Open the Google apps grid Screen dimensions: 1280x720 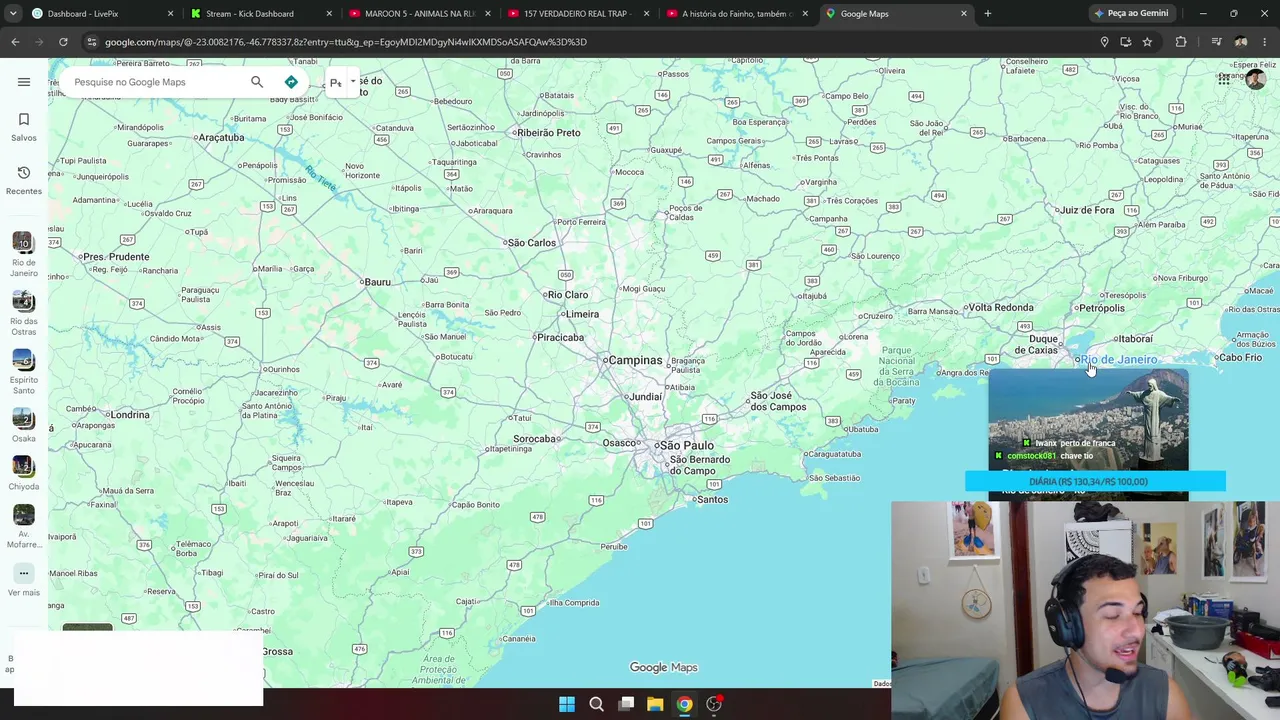point(1224,80)
